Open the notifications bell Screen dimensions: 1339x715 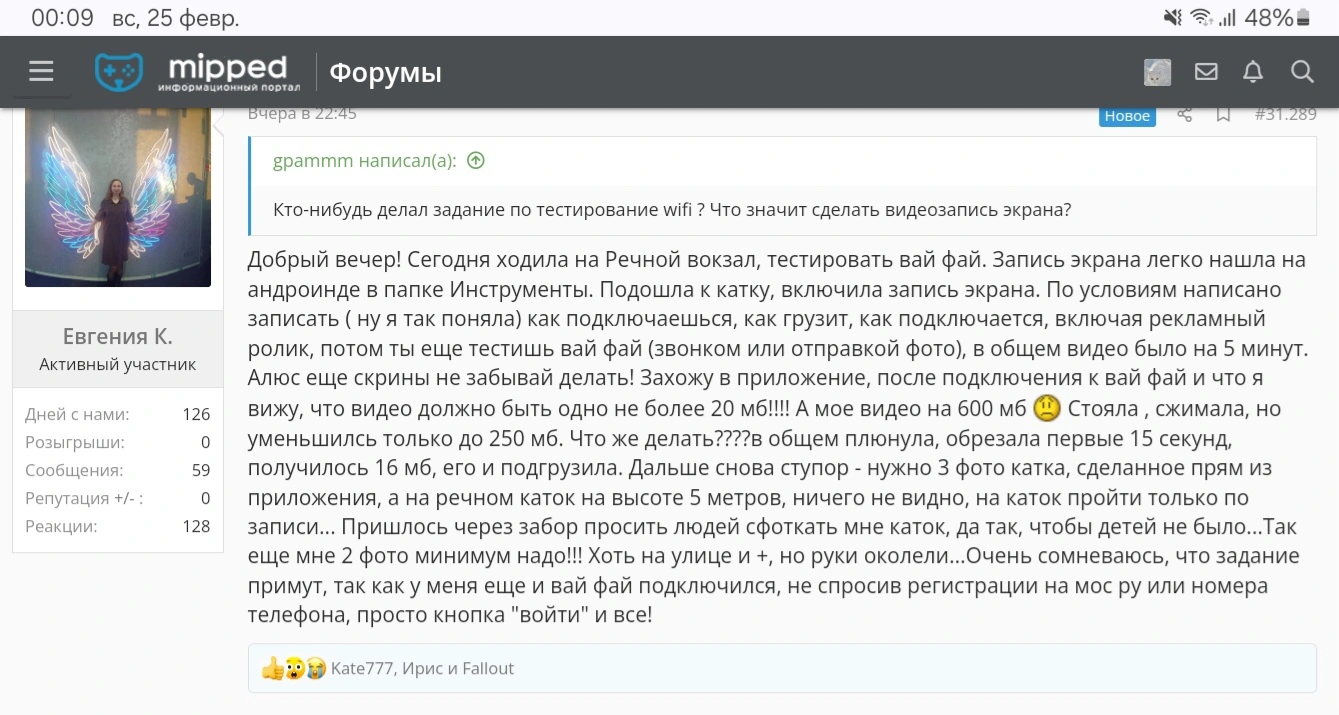[1252, 72]
